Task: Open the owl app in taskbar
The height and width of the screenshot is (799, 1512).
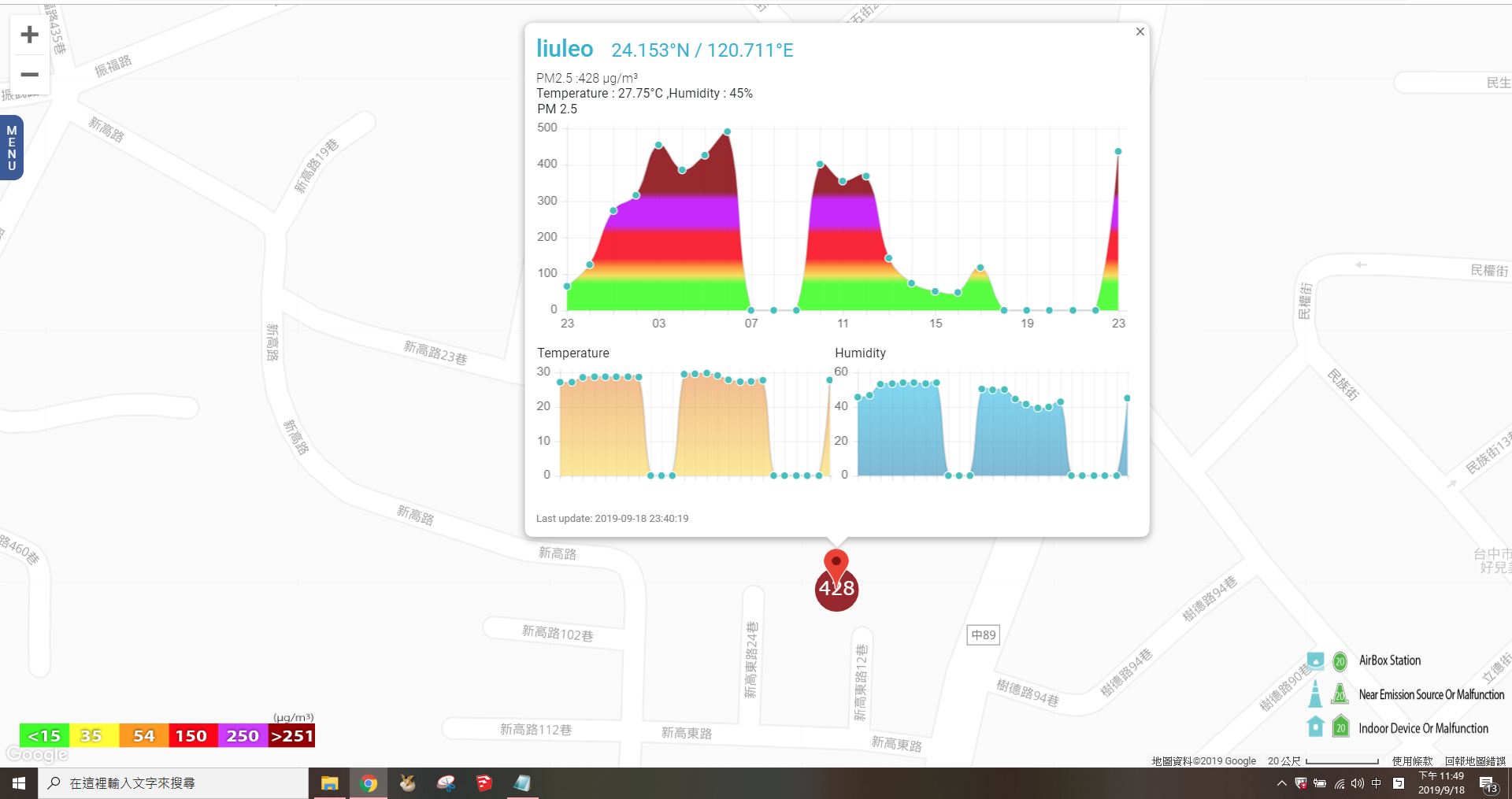Action: click(x=407, y=783)
